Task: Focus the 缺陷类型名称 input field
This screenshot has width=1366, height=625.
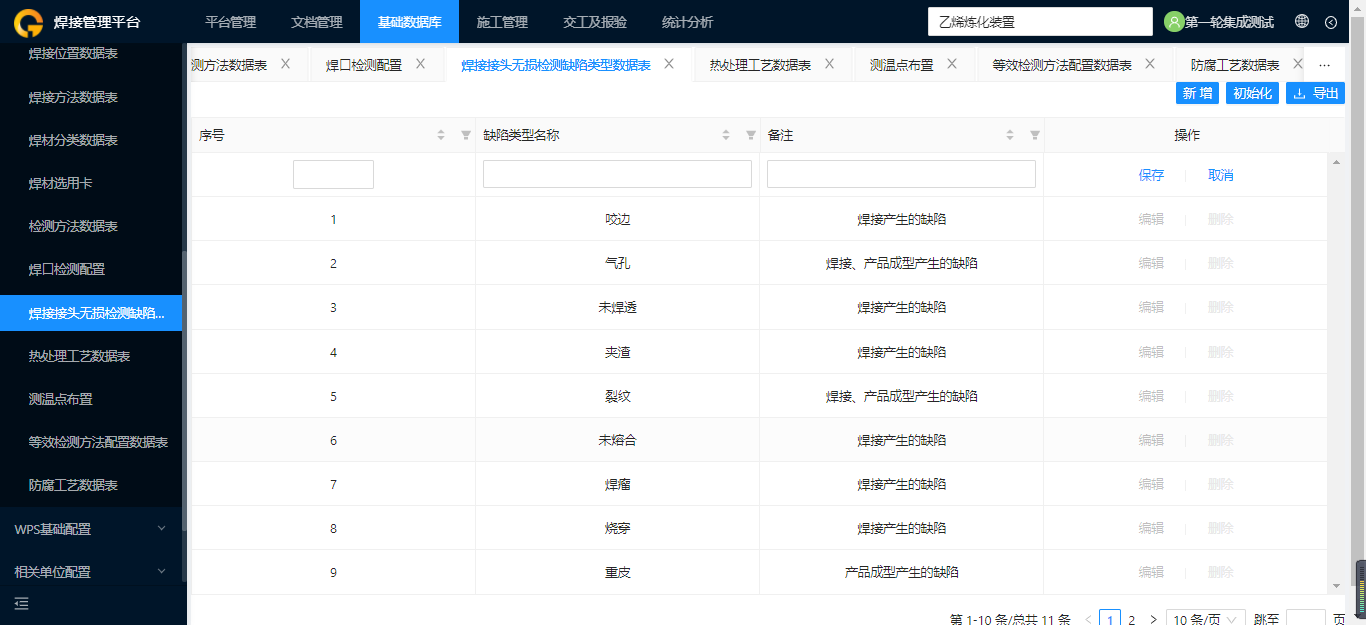Action: pos(617,174)
